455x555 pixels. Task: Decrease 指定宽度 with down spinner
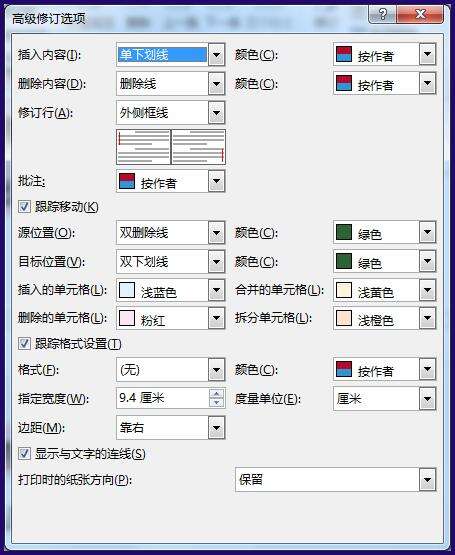click(216, 403)
